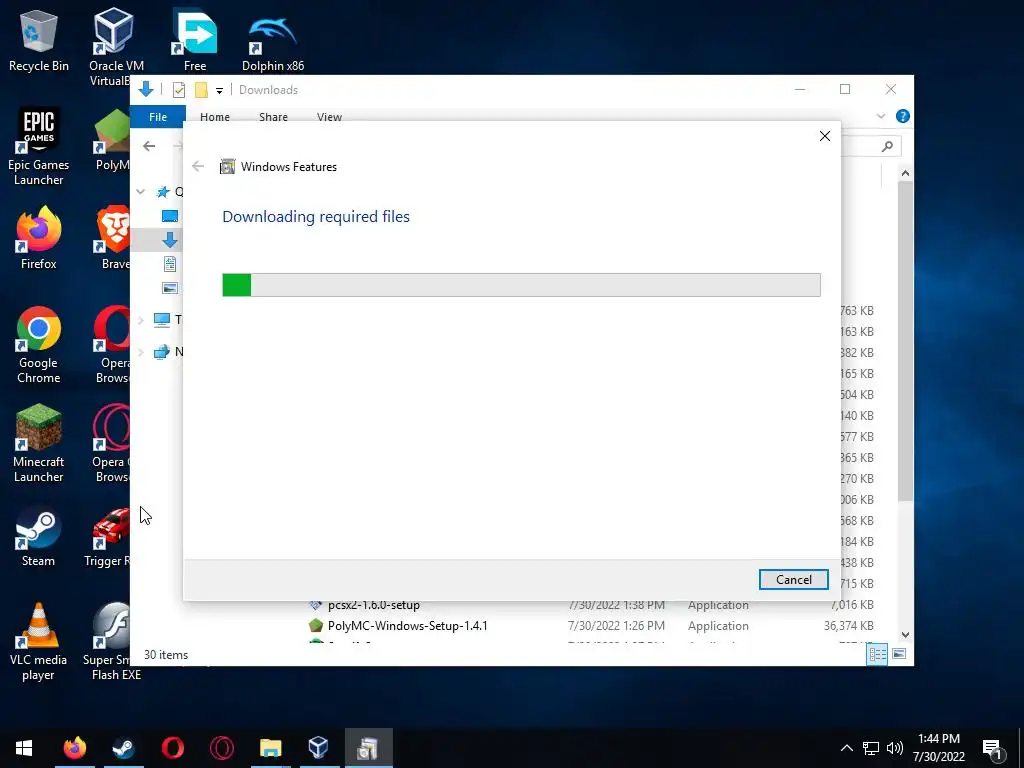Click the Downloads arrow icon in title bar

(x=146, y=89)
